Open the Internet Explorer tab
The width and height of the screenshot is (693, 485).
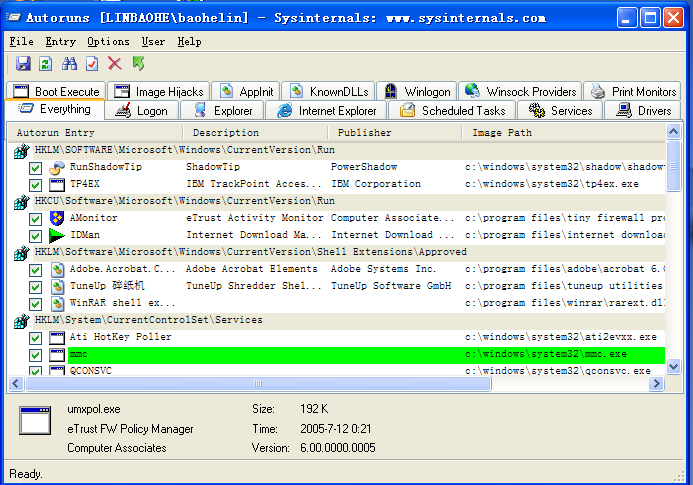coord(326,111)
